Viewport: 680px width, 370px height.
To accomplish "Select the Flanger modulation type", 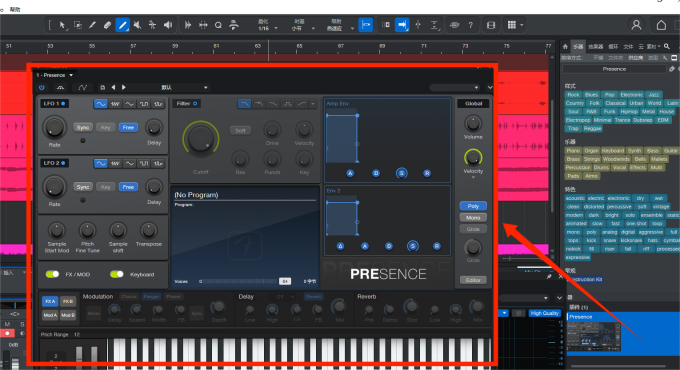I will pos(151,297).
